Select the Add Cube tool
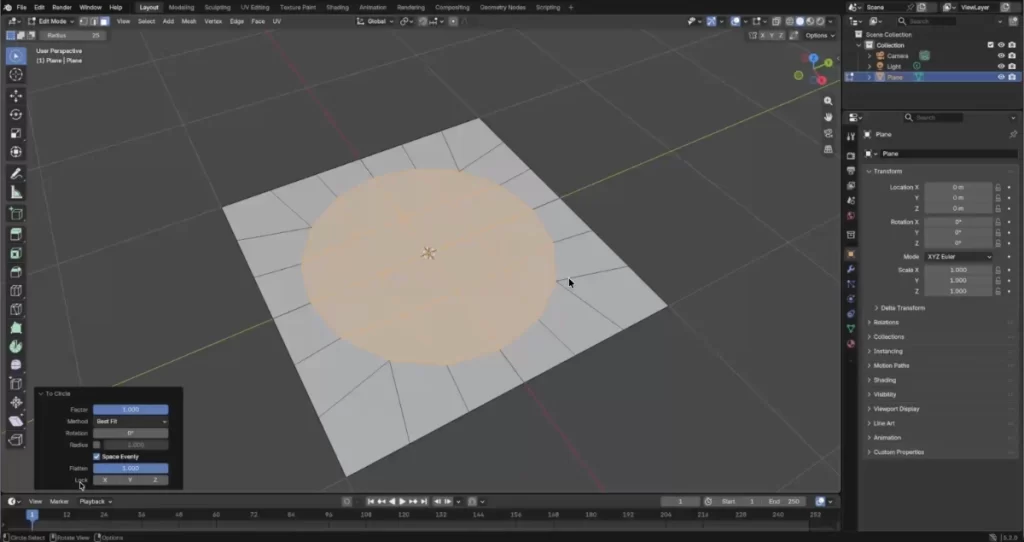The height and width of the screenshot is (542, 1024). pyautogui.click(x=16, y=214)
